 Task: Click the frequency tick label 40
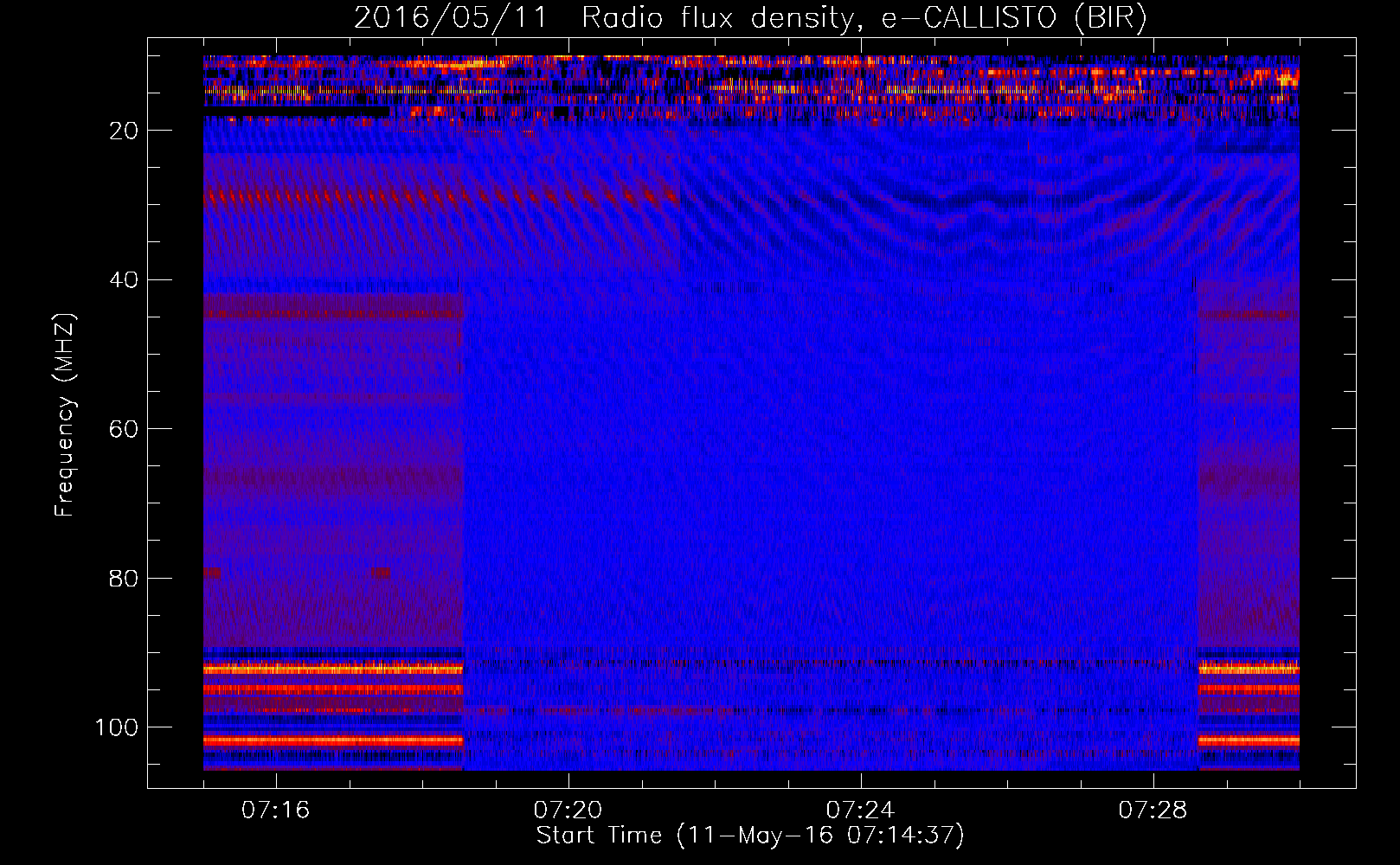coord(124,279)
